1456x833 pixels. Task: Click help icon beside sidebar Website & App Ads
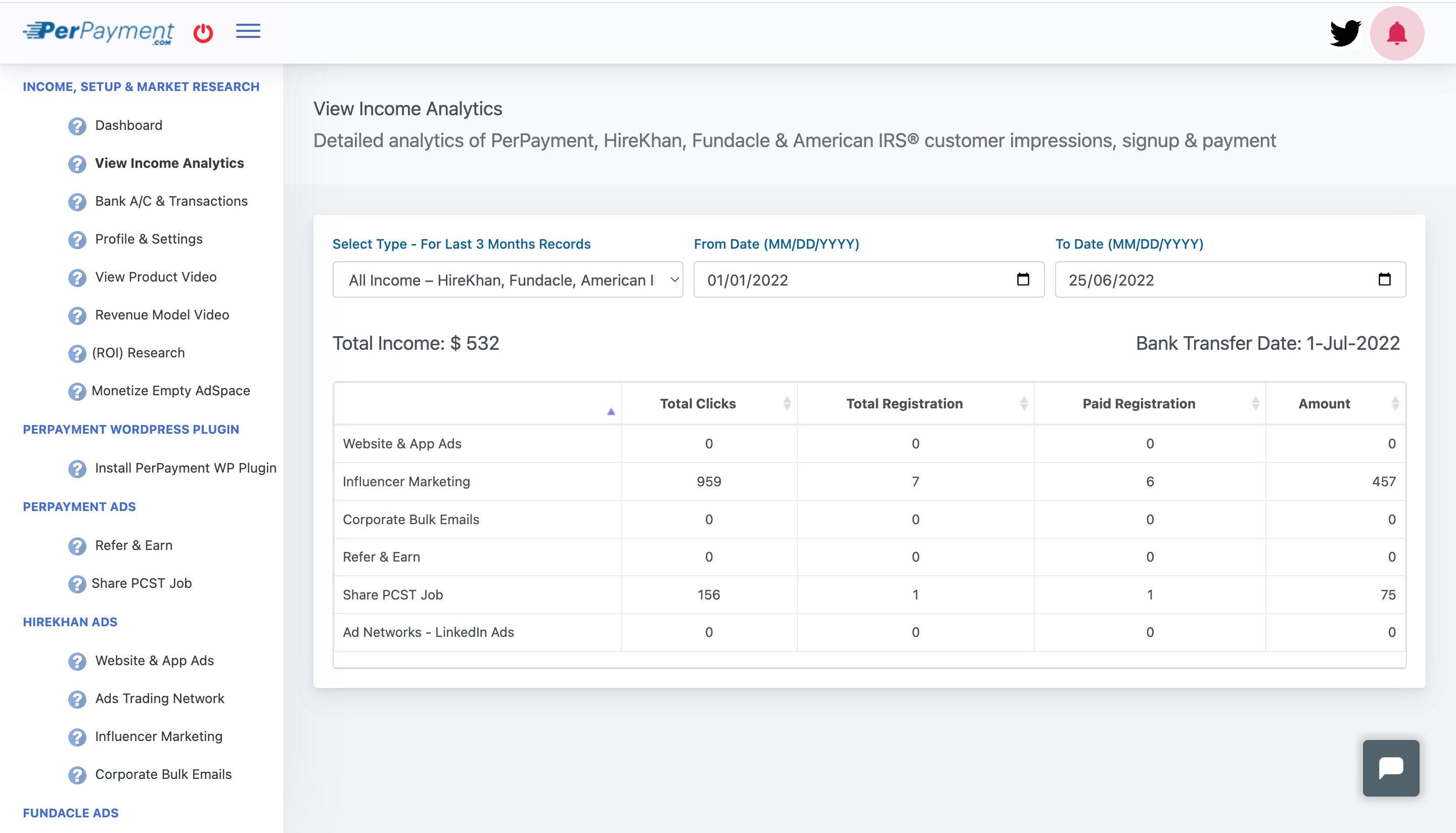[77, 661]
